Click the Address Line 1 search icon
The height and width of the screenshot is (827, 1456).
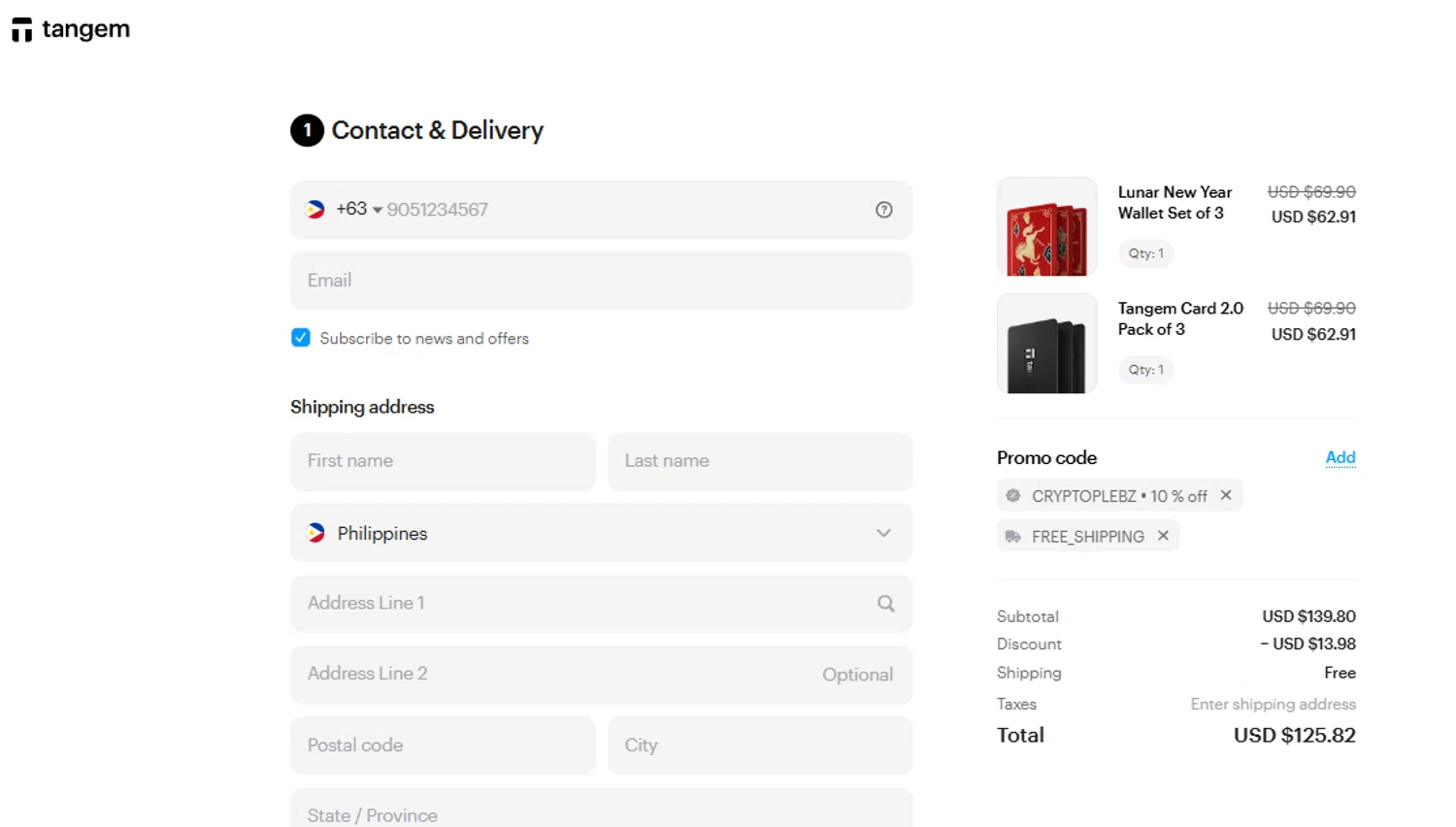tap(885, 604)
